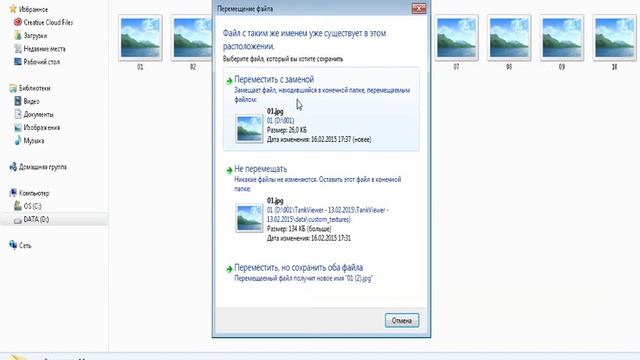The width and height of the screenshot is (640, 360).
Task: Click green arrow beside Переместить с заменой
Action: click(229, 81)
